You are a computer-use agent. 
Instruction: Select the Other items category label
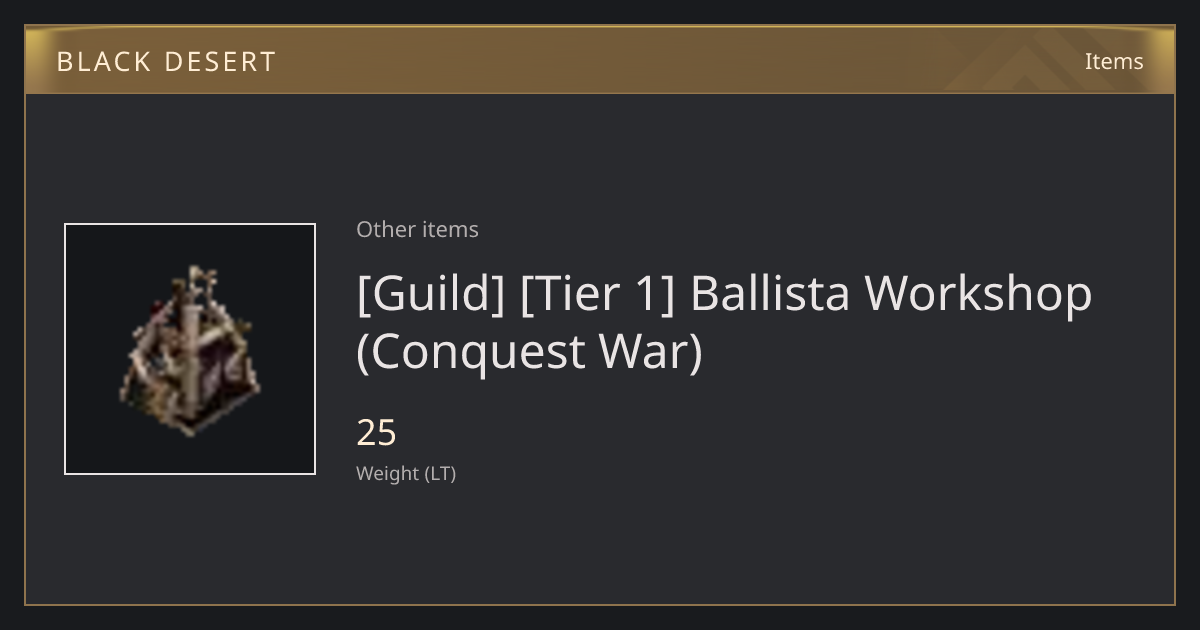(x=417, y=229)
